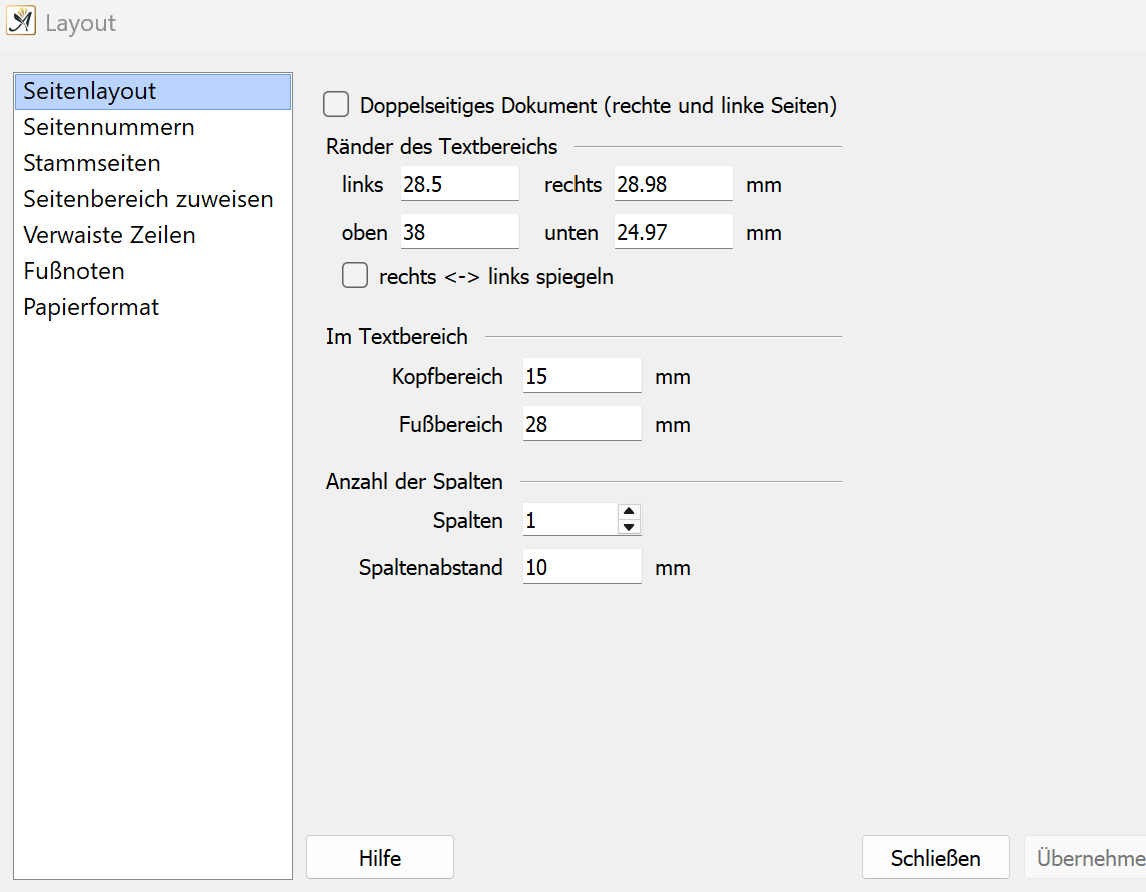Click the oben margin input field
Screen dimensions: 1146x892
click(x=460, y=232)
